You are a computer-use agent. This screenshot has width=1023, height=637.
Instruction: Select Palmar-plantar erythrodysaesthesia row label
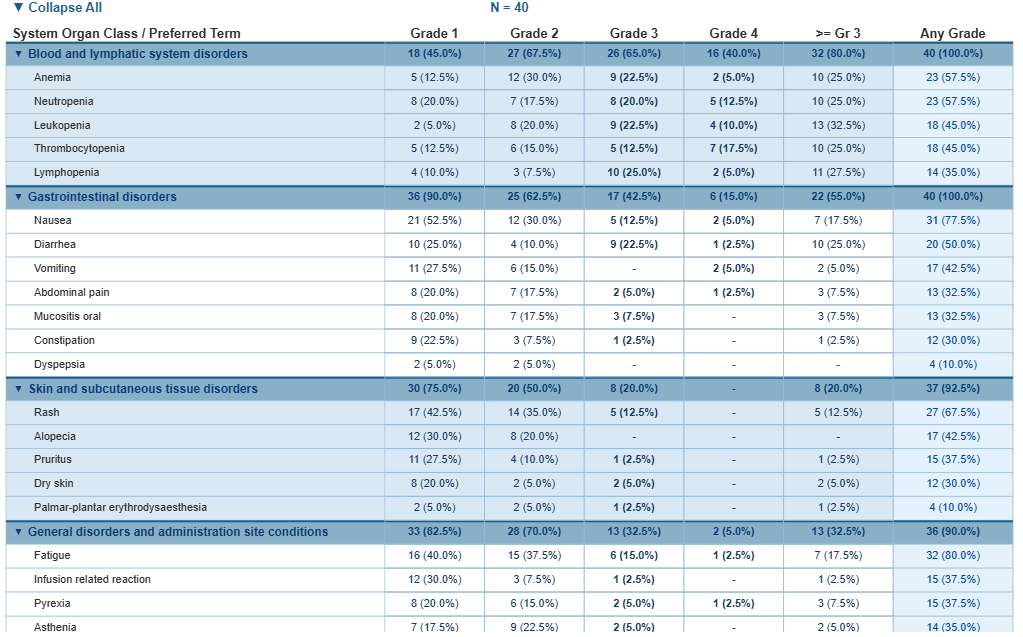tap(120, 508)
